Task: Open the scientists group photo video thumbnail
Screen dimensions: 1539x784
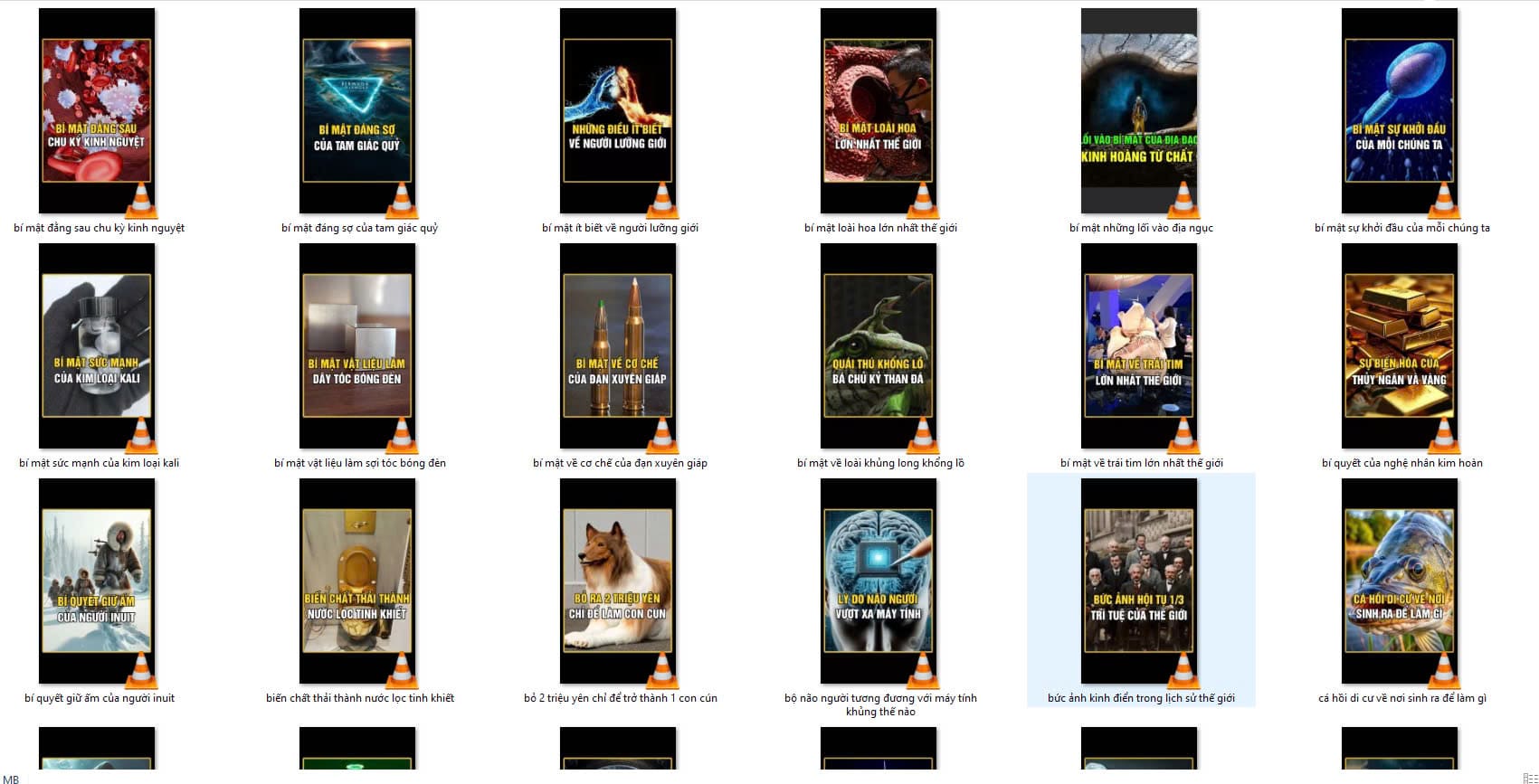Action: coord(1139,581)
